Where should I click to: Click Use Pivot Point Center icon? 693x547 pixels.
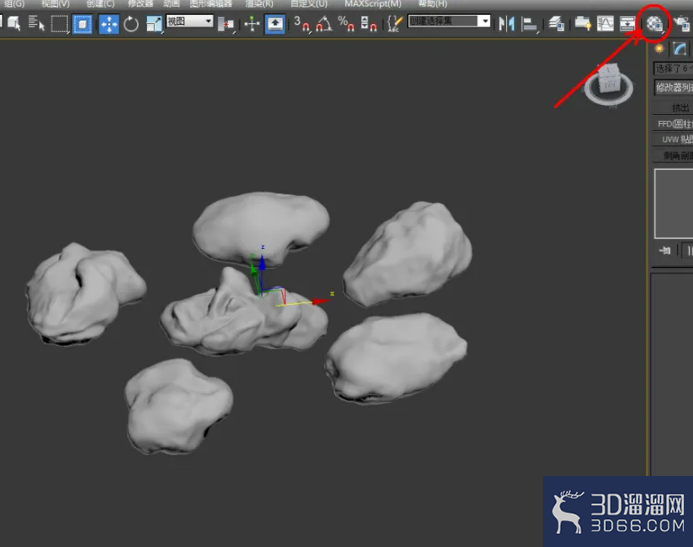[226, 24]
